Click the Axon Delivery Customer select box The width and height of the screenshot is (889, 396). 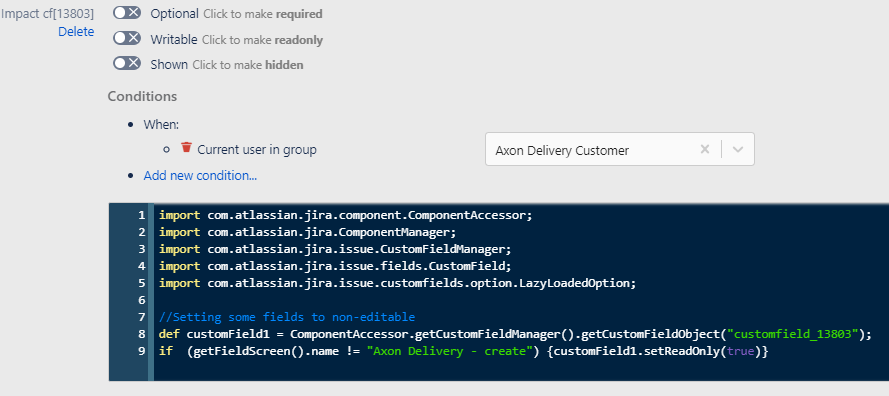click(x=620, y=149)
